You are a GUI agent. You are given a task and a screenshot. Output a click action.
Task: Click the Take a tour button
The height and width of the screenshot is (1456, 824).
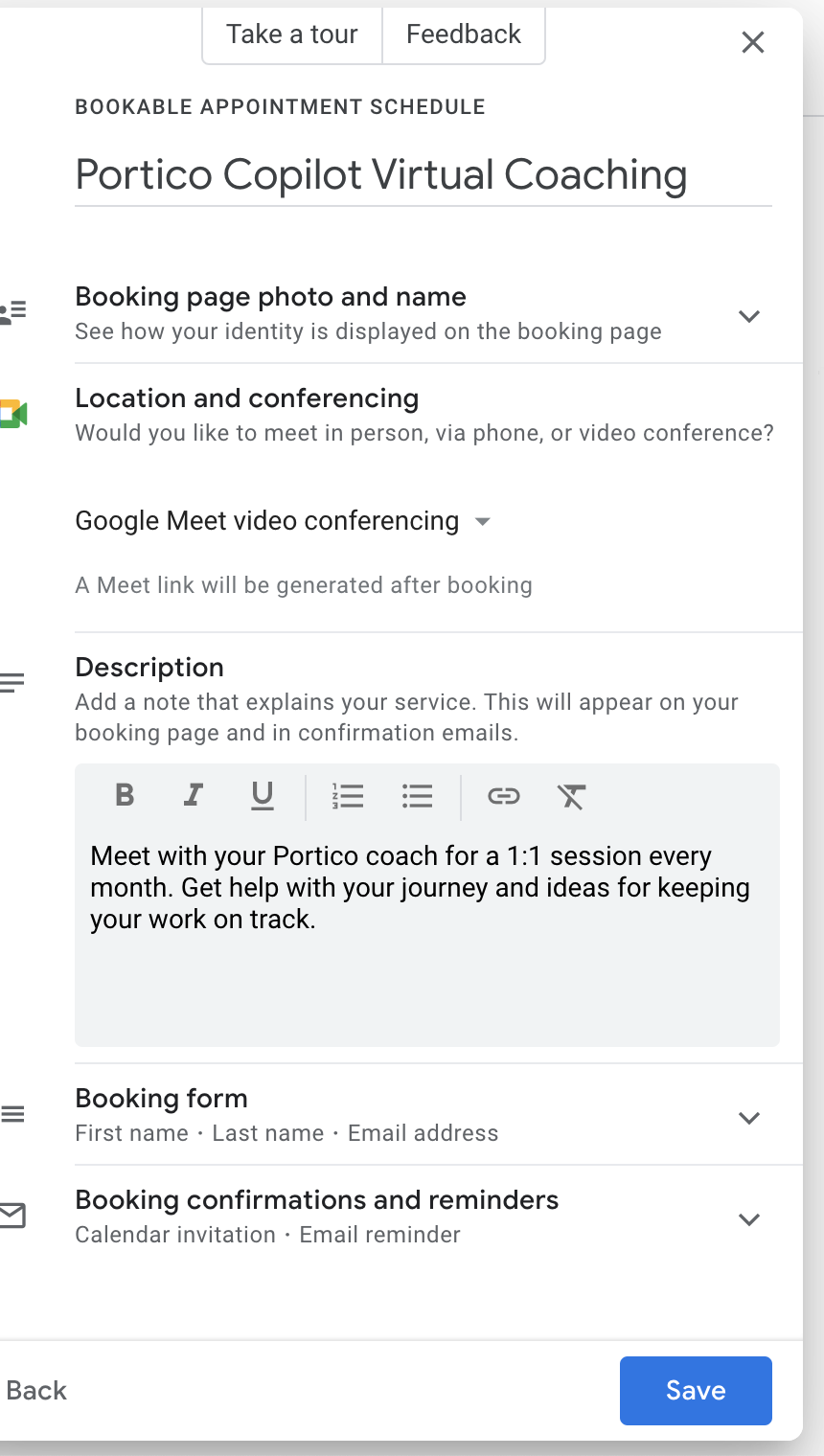click(x=292, y=34)
